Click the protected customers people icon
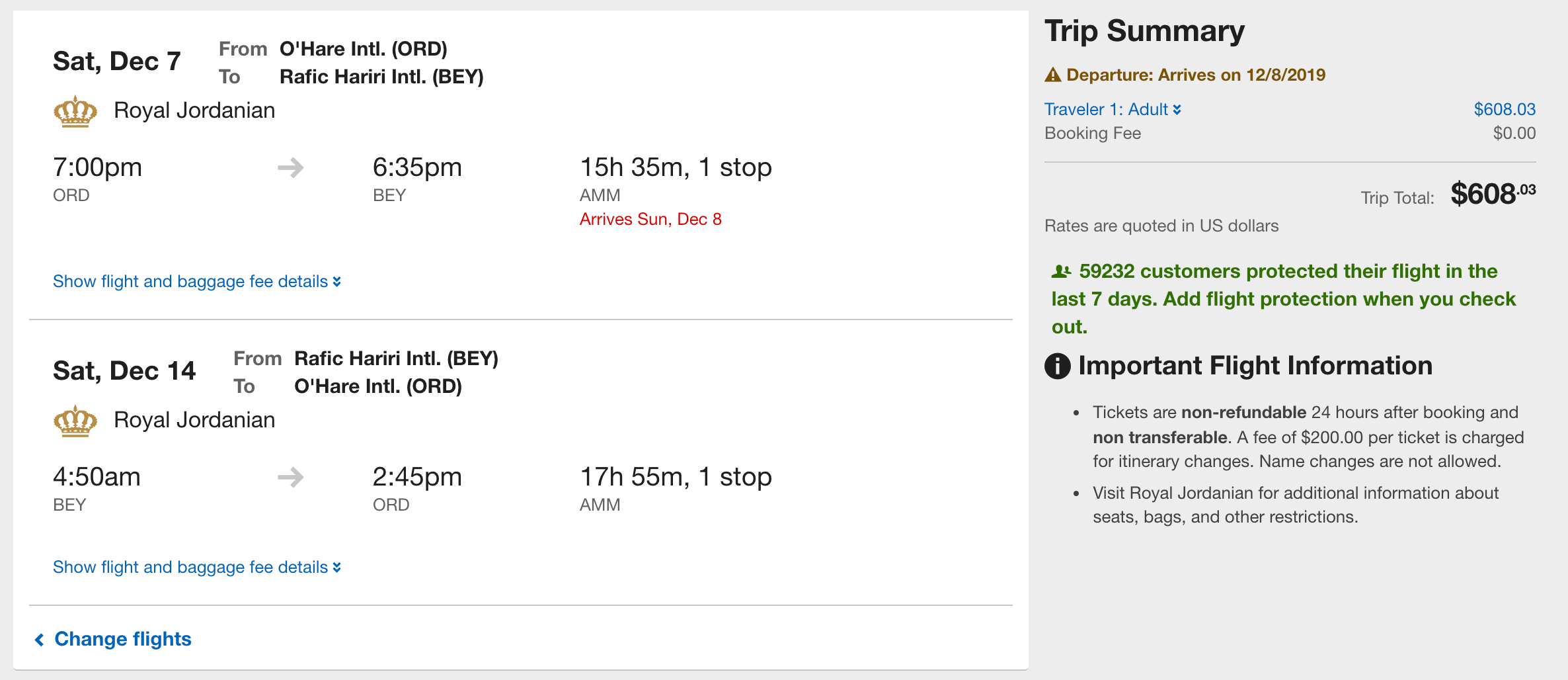Image resolution: width=1568 pixels, height=680 pixels. (x=1061, y=271)
